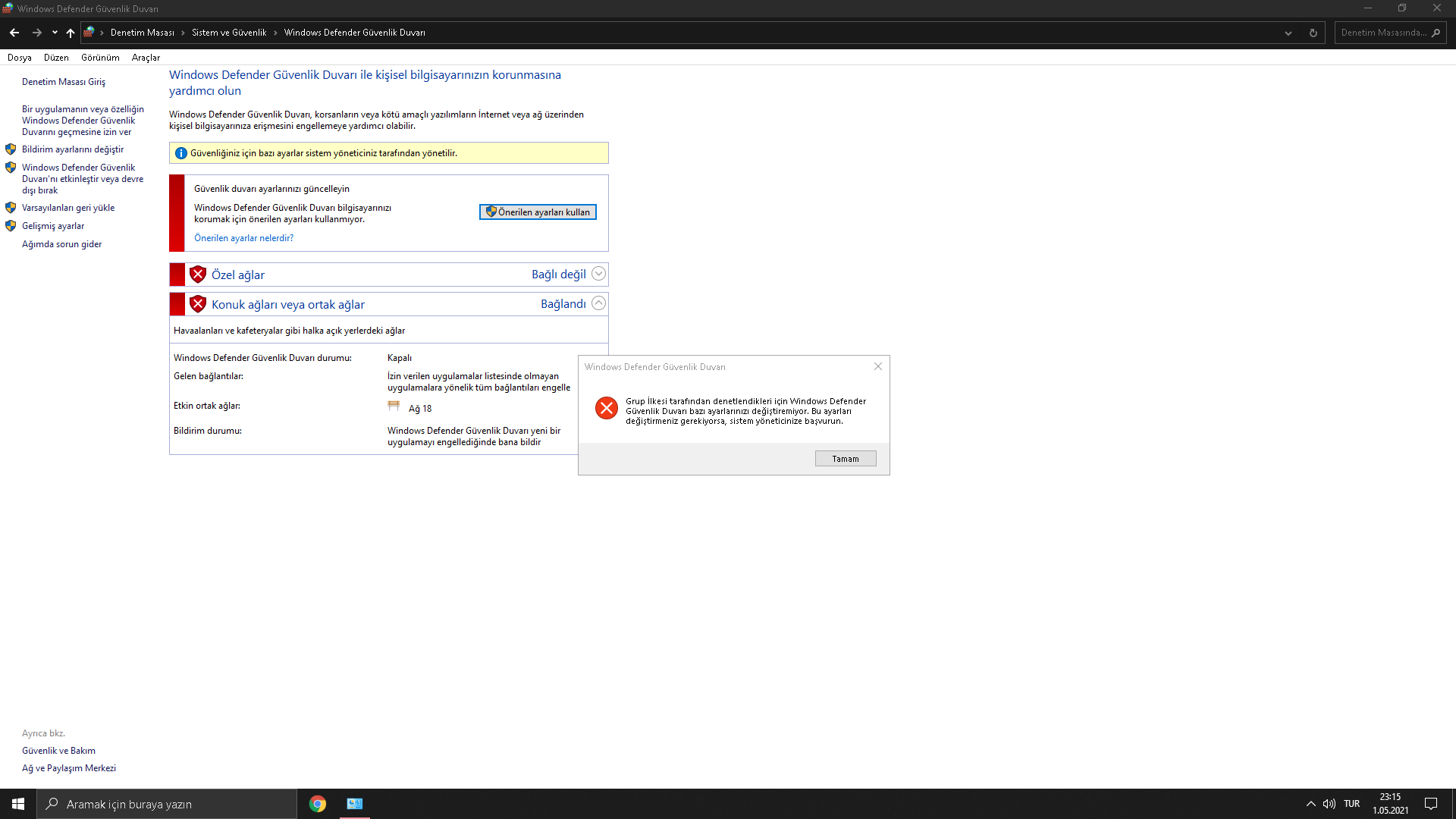Click Sistem ve Güvenlik in breadcrumb

[229, 33]
